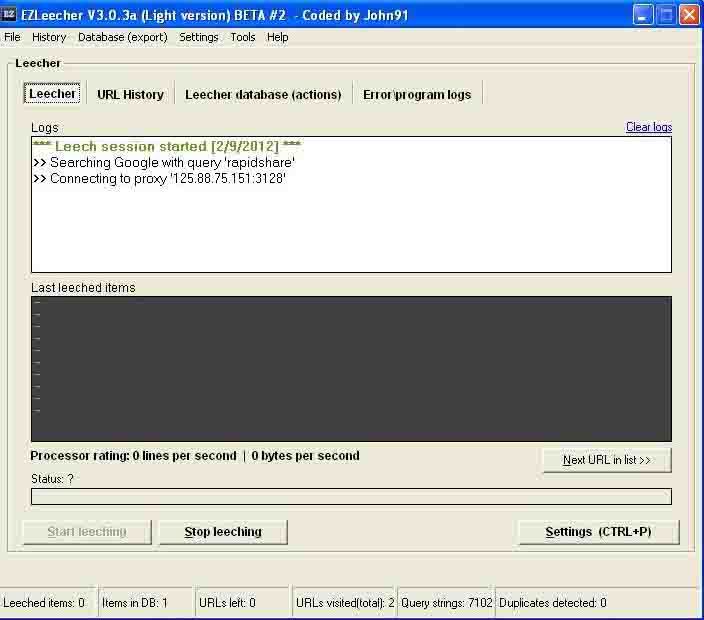Open the Help menu
This screenshot has height=620, width=704.
277,37
